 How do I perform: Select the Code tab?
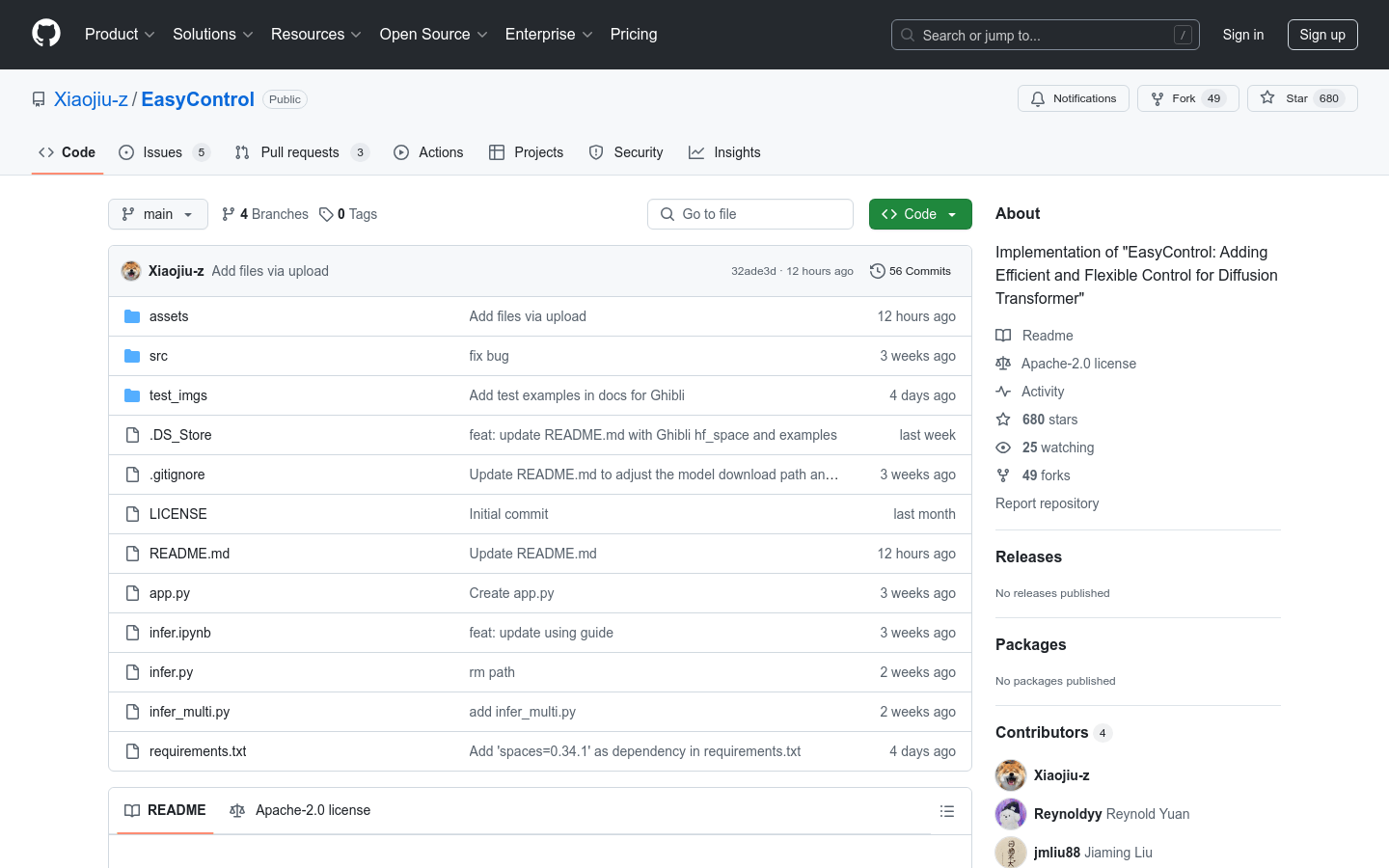(x=68, y=152)
